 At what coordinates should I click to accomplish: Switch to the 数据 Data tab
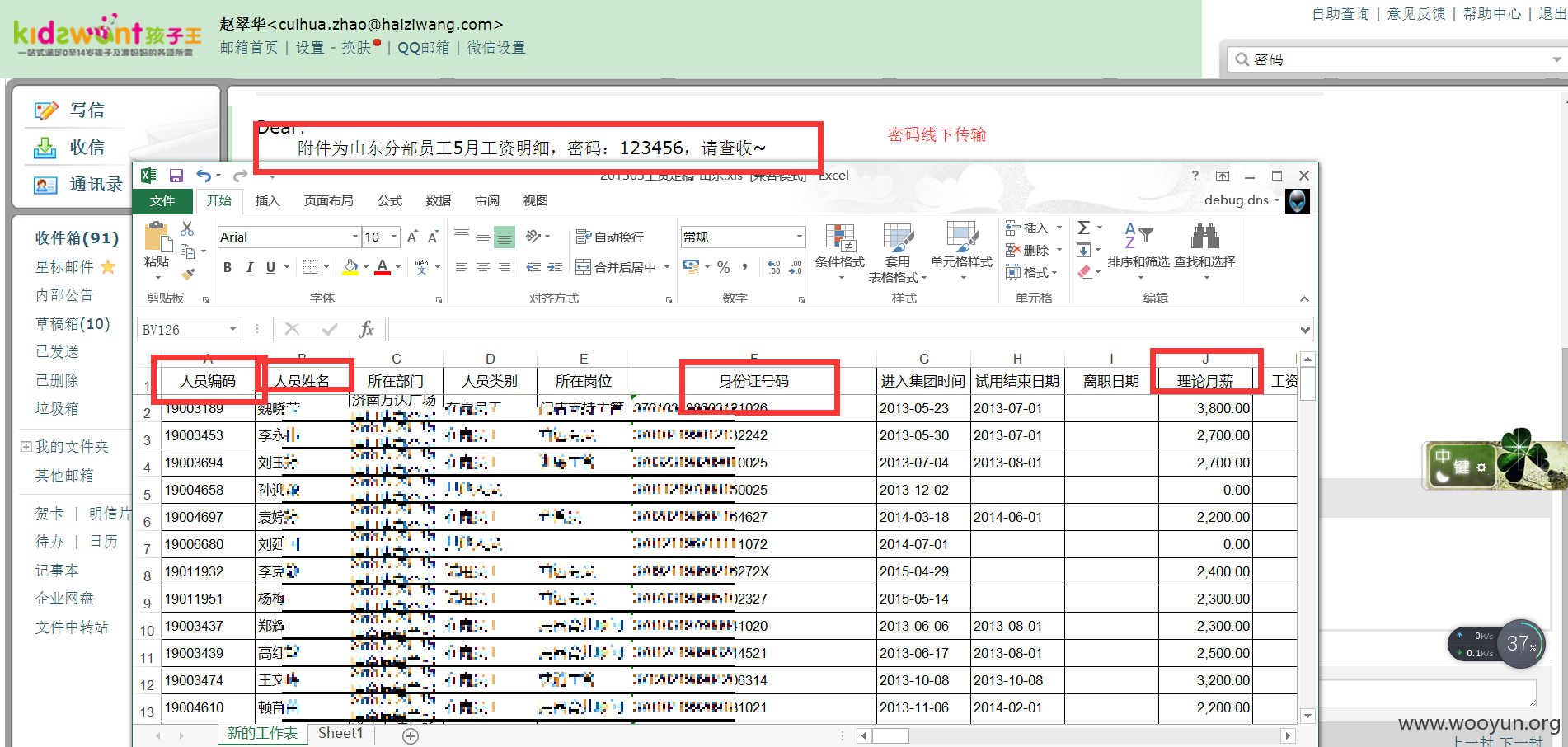coord(439,200)
